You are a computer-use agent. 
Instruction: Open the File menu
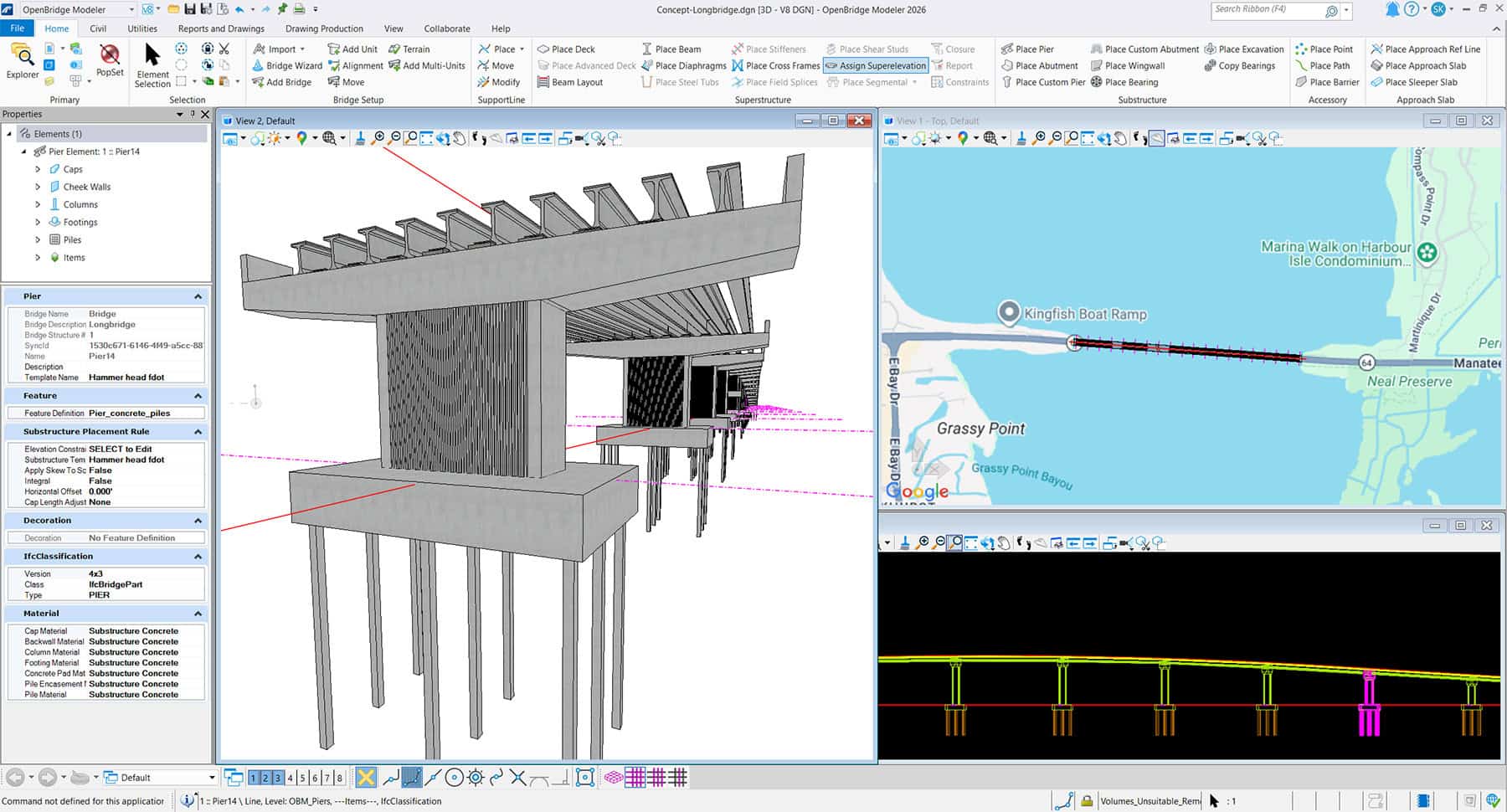(17, 28)
